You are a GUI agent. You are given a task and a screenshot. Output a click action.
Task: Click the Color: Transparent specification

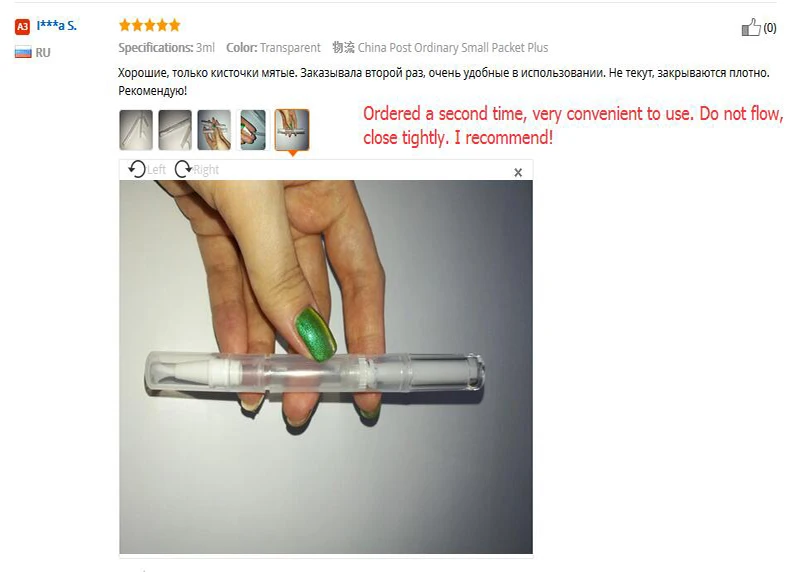273,47
